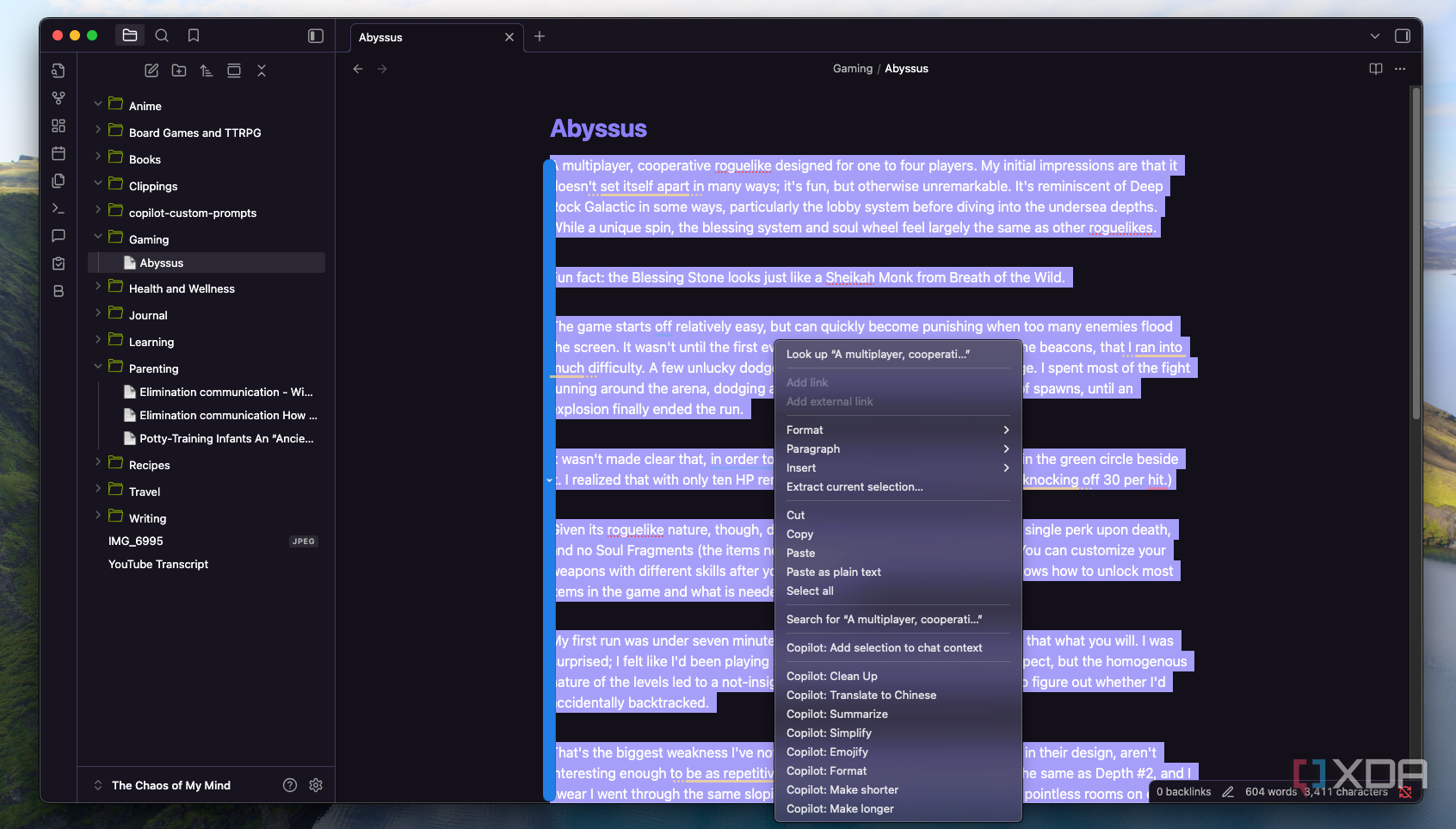This screenshot has width=1456, height=829.
Task: Click the Gaming breadcrumb link
Action: (853, 69)
